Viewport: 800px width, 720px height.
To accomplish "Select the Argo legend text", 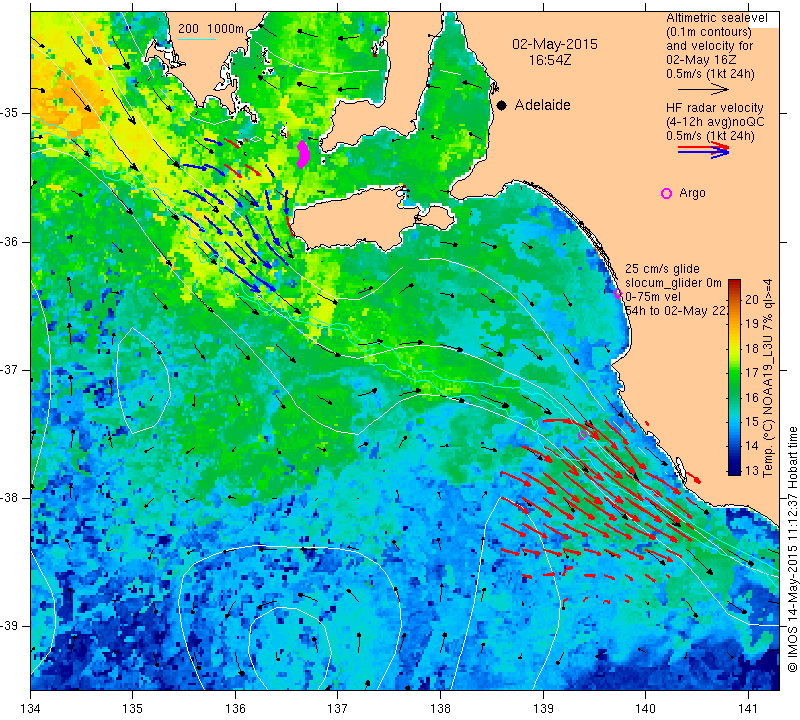I will click(x=692, y=193).
